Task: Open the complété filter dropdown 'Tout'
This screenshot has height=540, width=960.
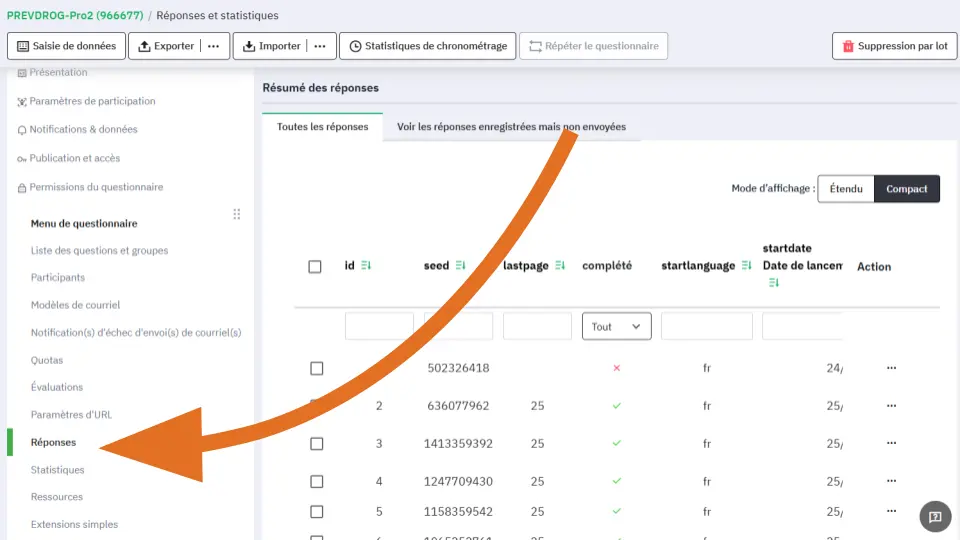Action: [616, 327]
